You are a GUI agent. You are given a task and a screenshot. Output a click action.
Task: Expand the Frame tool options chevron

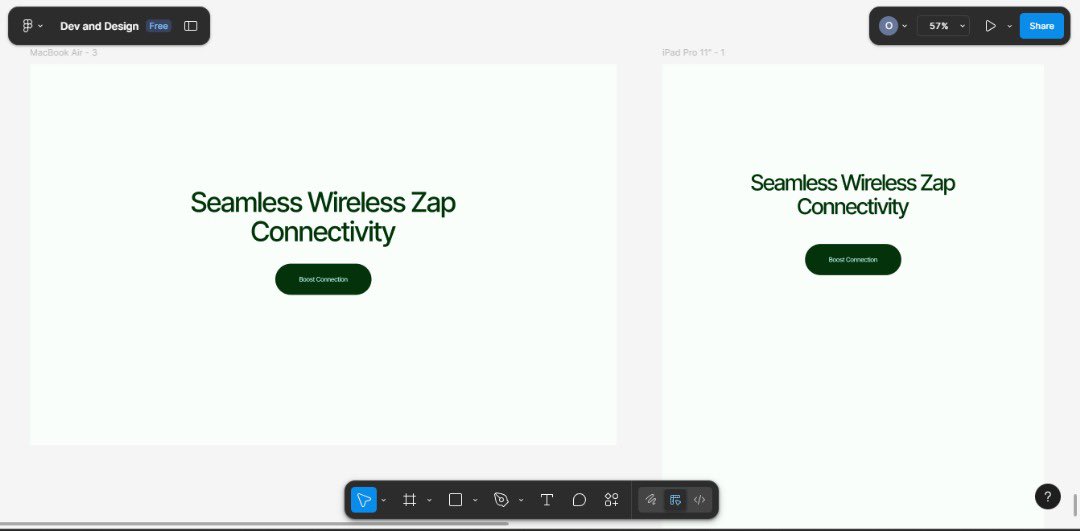(429, 500)
